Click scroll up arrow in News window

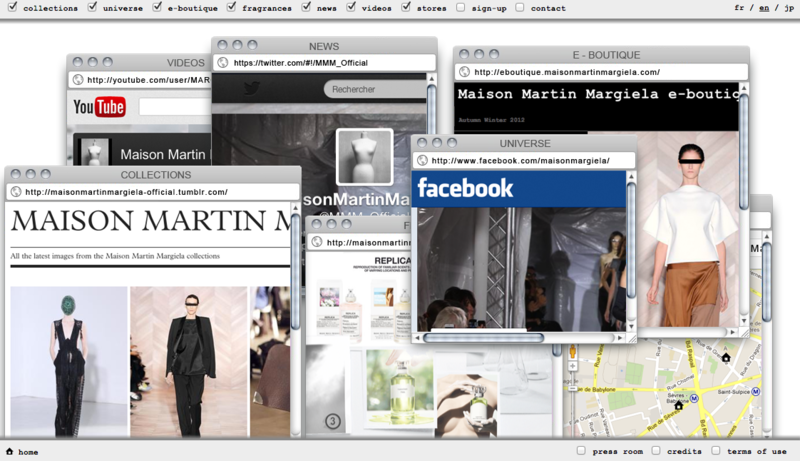(x=431, y=79)
